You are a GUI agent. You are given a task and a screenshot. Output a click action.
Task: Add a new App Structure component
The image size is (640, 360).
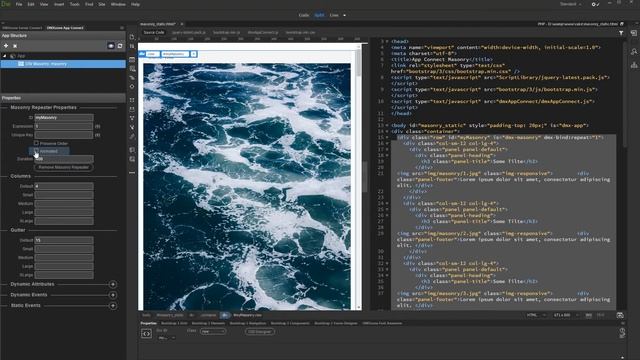tap(6, 46)
